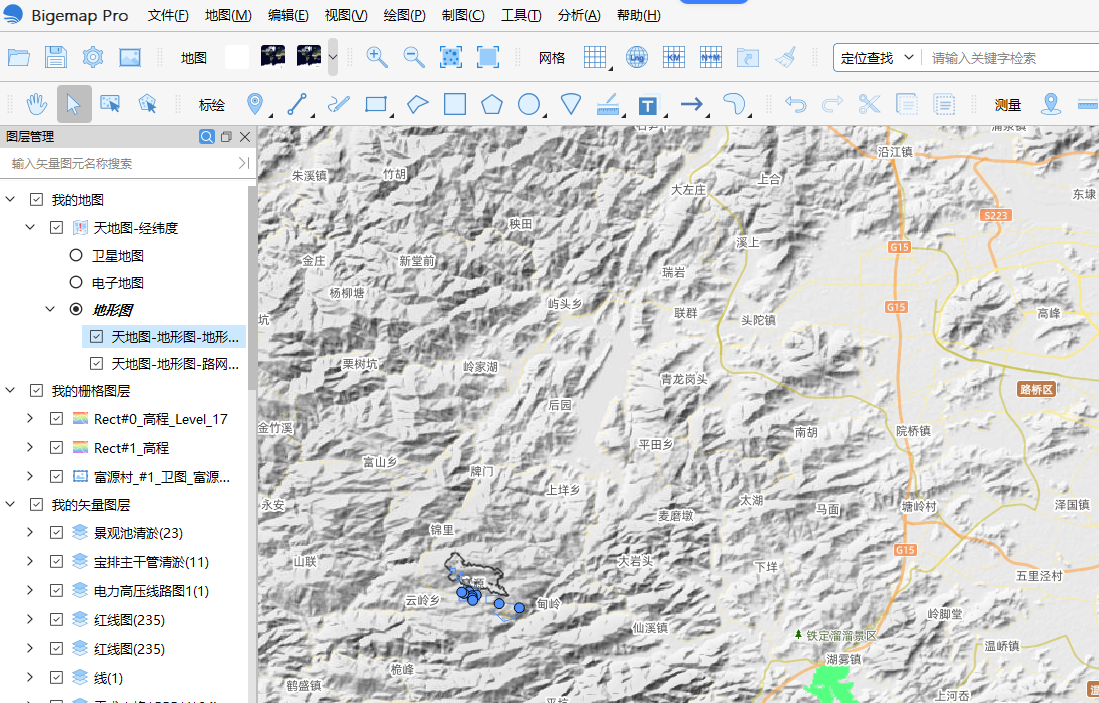Image resolution: width=1099 pixels, height=703 pixels.
Task: Select the circle drawing tool
Action: [528, 104]
